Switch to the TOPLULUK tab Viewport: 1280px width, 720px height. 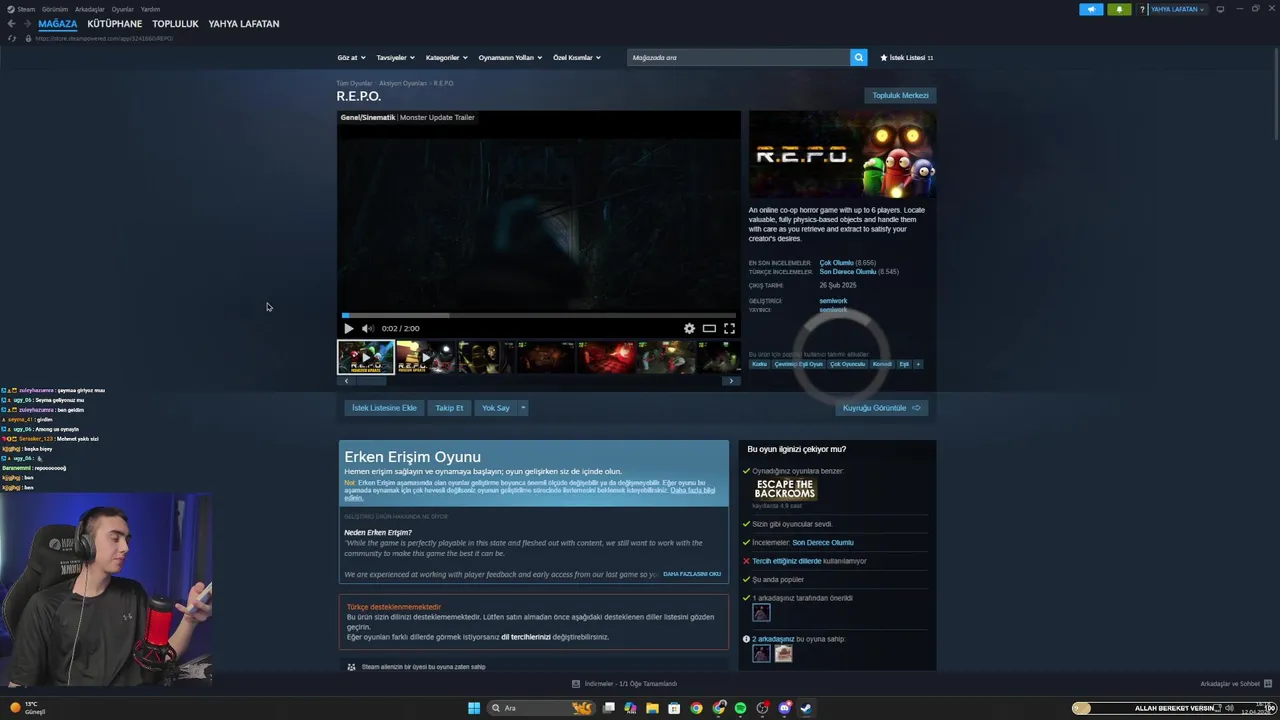click(x=175, y=24)
